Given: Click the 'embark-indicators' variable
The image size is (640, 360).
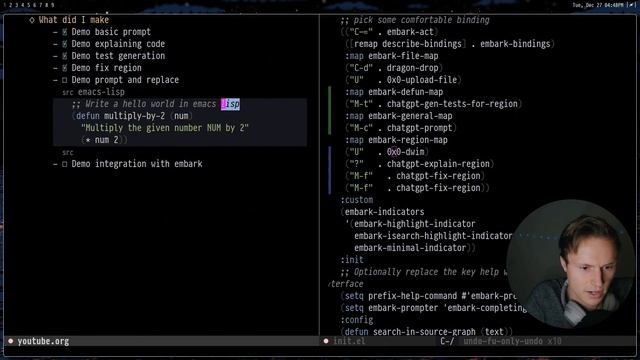Looking at the screenshot, I should click(x=384, y=212).
